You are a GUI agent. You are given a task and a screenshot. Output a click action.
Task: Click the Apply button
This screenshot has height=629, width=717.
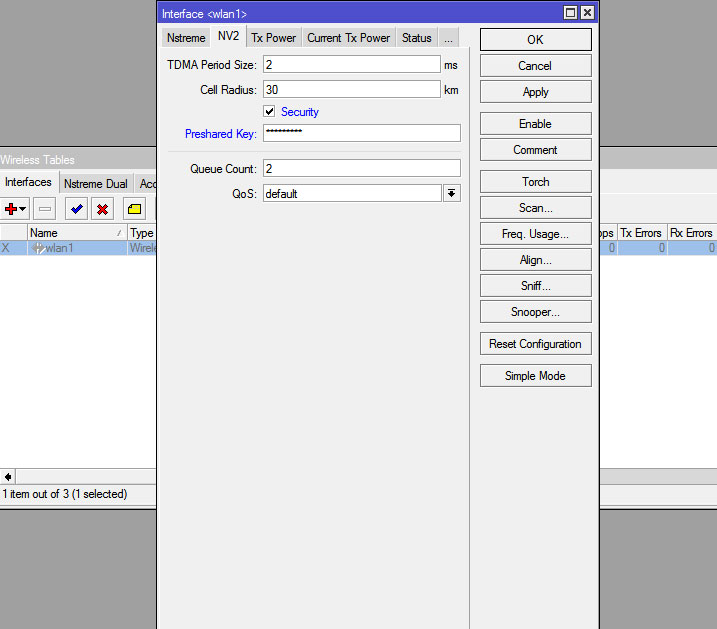point(535,92)
